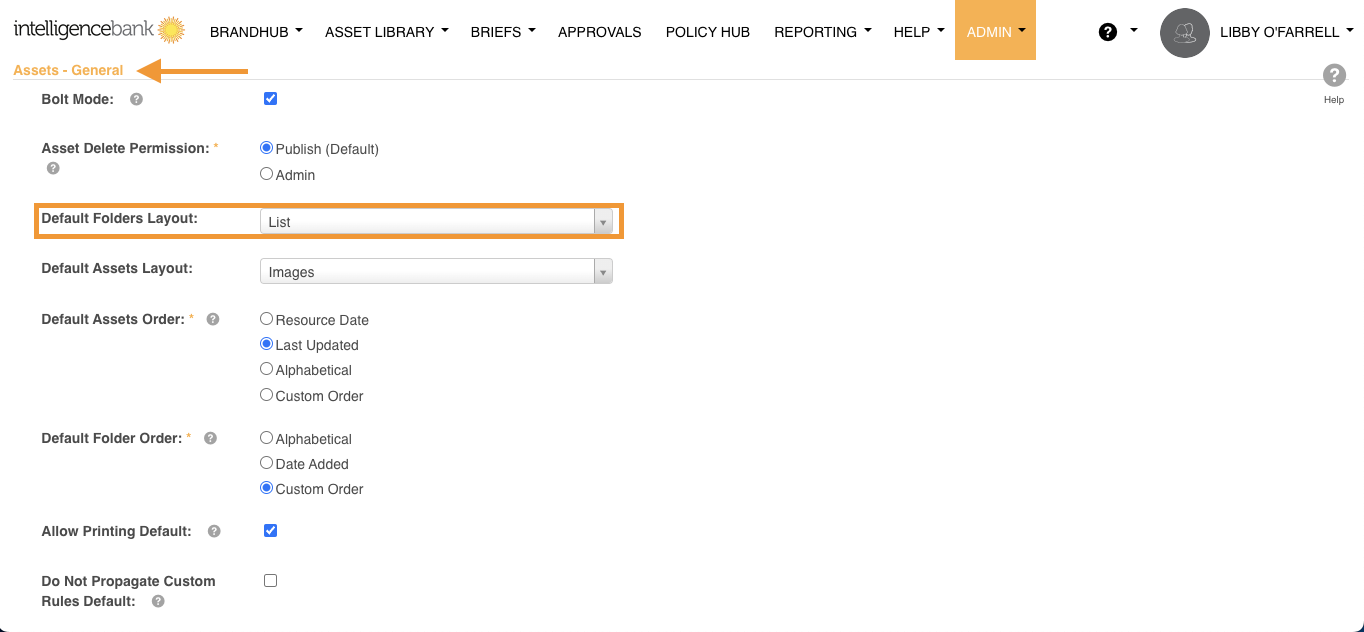Enable Do Not Propagate Custom Rules Default
The width and height of the screenshot is (1364, 632).
tap(270, 580)
